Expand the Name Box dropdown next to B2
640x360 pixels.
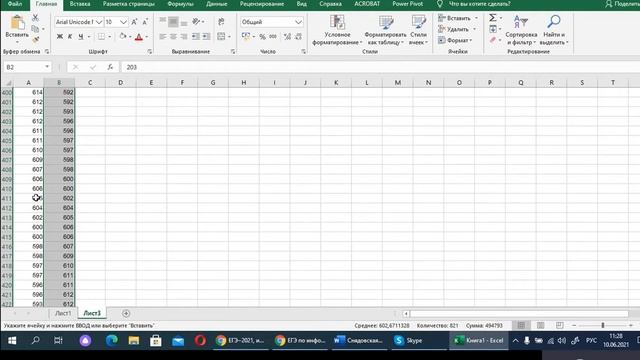click(x=47, y=67)
